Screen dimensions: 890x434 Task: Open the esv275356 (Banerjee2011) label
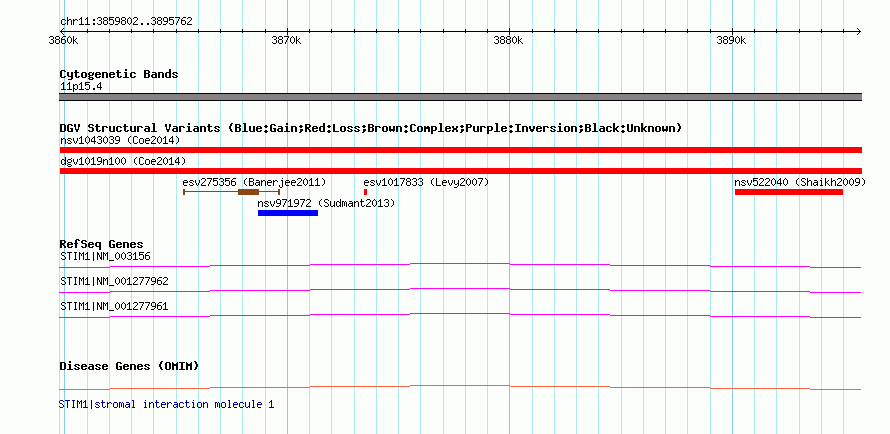click(254, 182)
